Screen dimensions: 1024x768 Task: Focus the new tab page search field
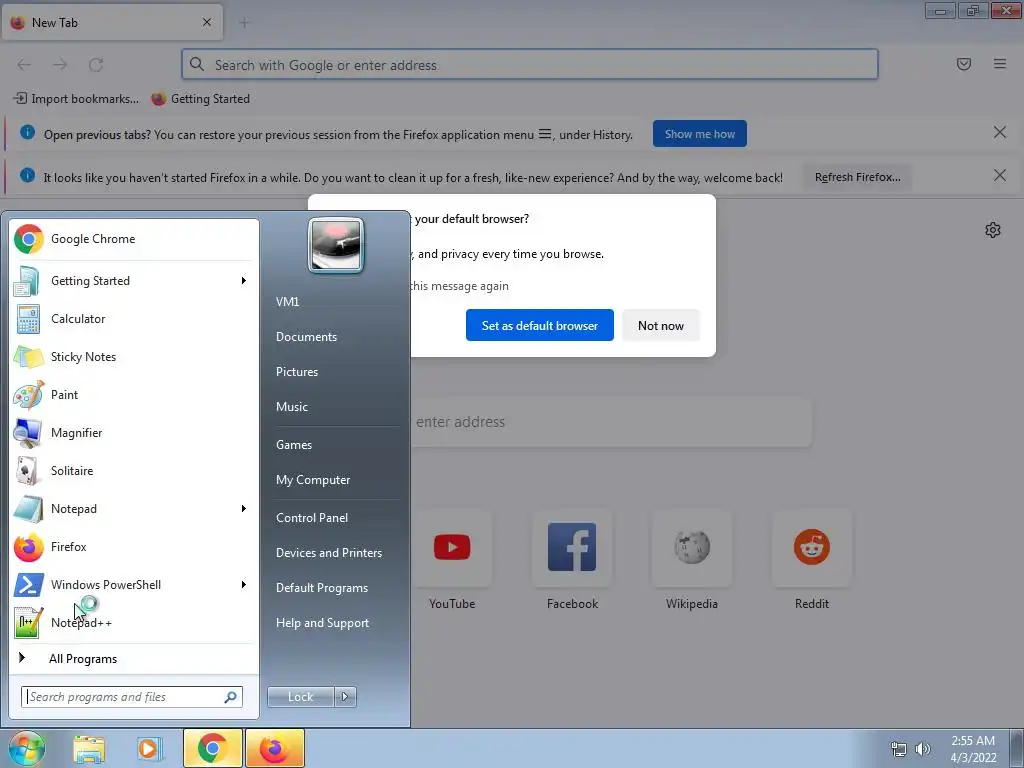point(611,422)
